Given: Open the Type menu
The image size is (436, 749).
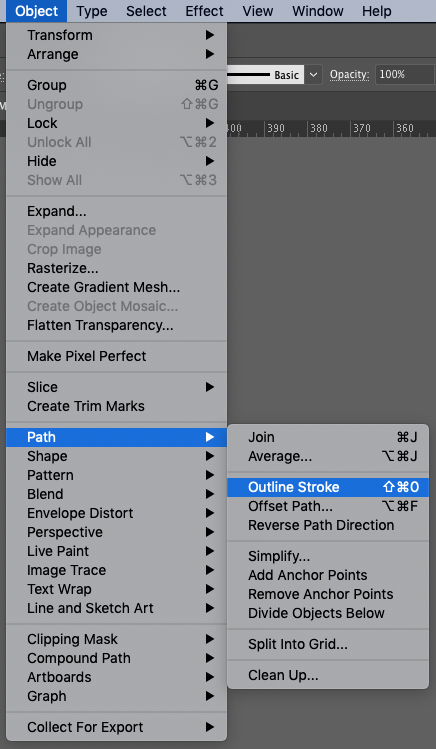Looking at the screenshot, I should coord(92,11).
